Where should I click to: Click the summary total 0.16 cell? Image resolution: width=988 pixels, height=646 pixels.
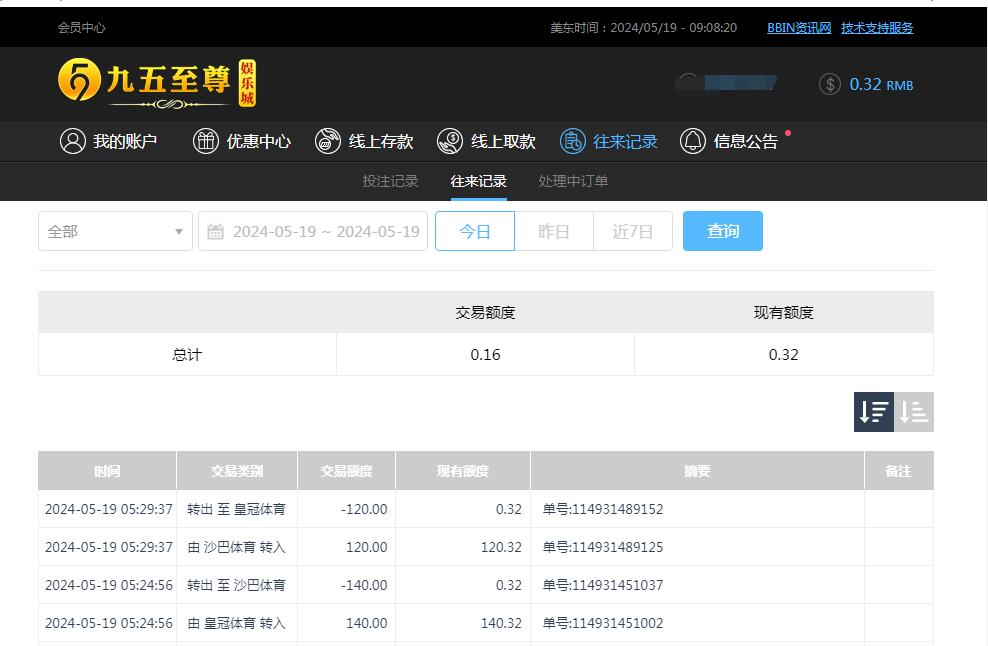(x=485, y=354)
